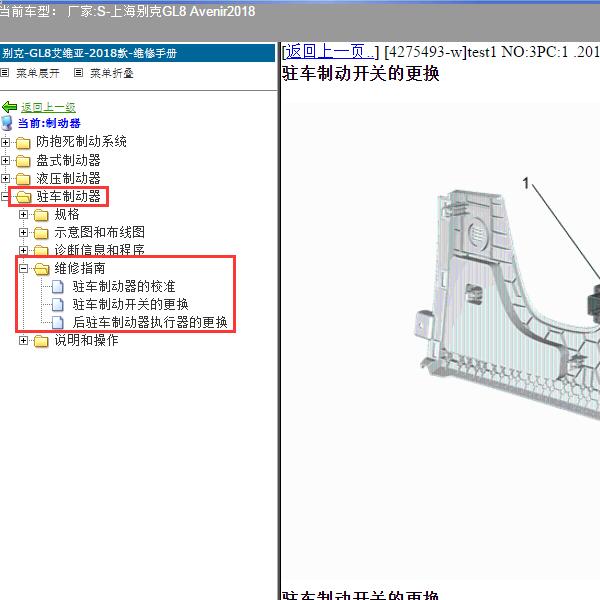600x600 pixels.
Task: Click the 防抱死制动系统 folder icon
Action: click(23, 142)
